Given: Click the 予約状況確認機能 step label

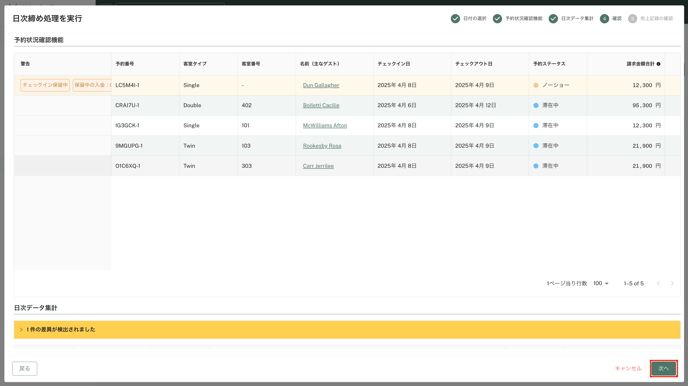Looking at the screenshot, I should 523,18.
